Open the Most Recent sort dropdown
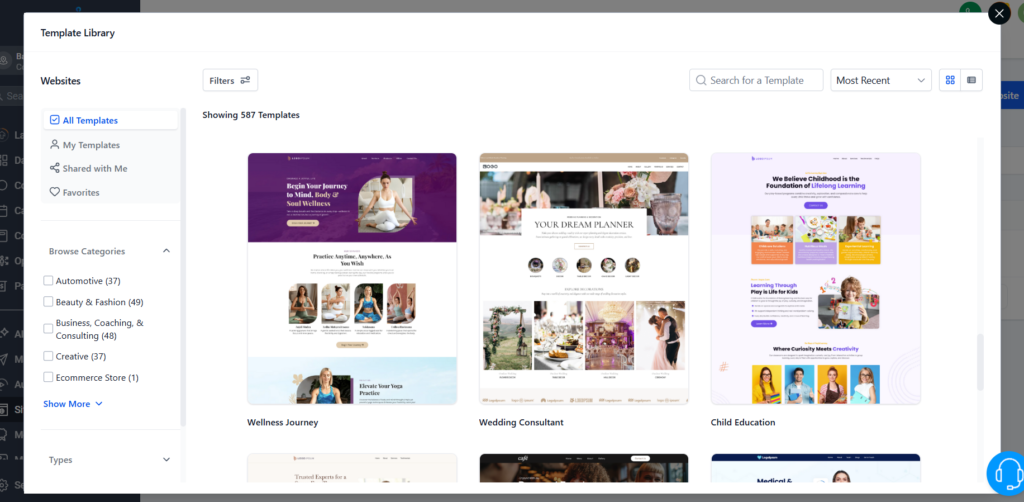The height and width of the screenshot is (502, 1024). tap(881, 80)
